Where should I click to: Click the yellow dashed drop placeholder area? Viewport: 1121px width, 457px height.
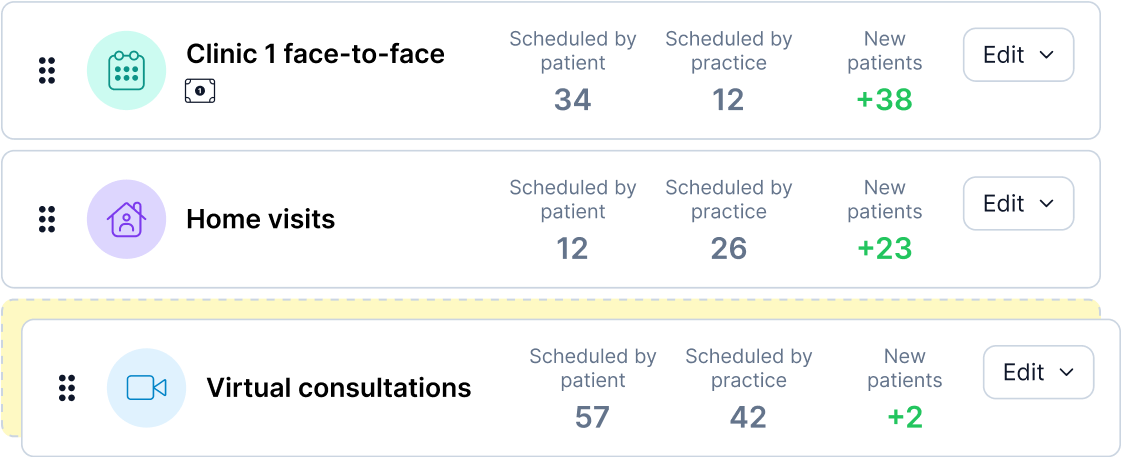click(x=550, y=310)
